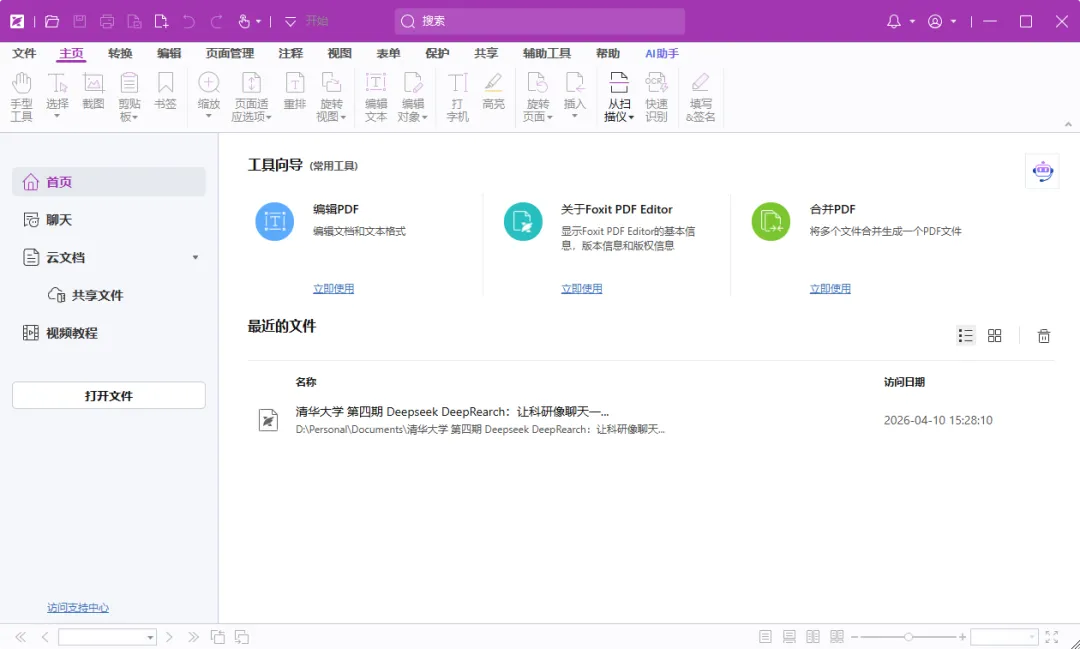This screenshot has height=649, width=1080.
Task: Click the 合并PDF green circle icon
Action: click(771, 221)
